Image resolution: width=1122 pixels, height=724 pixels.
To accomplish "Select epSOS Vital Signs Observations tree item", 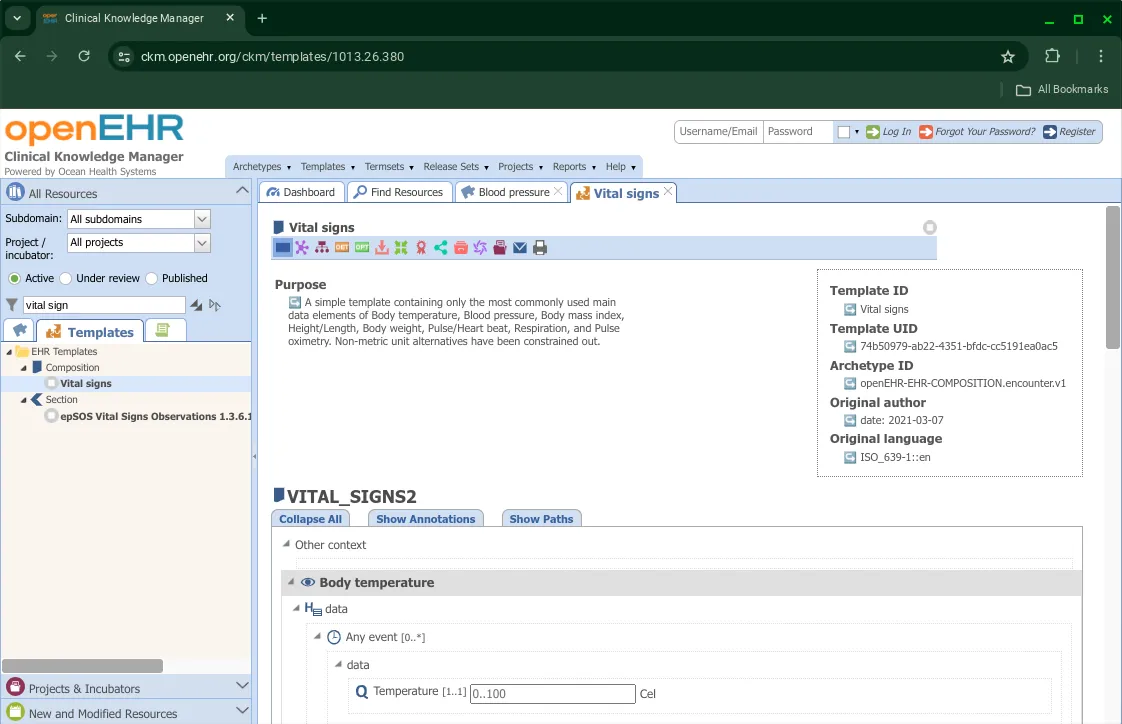I will tap(155, 416).
